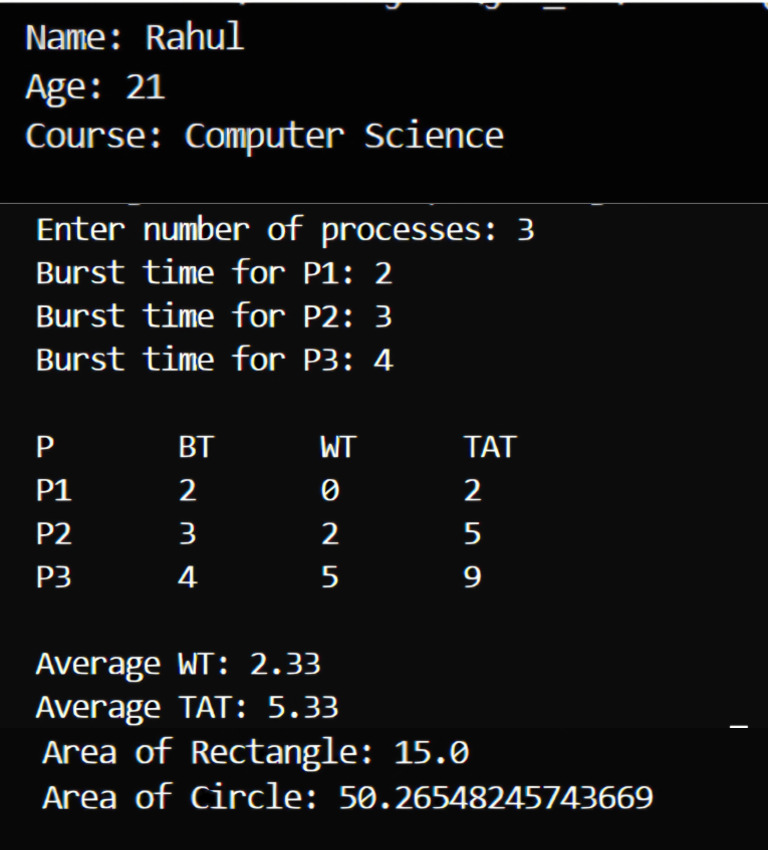Screen dimensions: 768x850
Task: Click the BT value 4 in P3 row
Action: (188, 577)
